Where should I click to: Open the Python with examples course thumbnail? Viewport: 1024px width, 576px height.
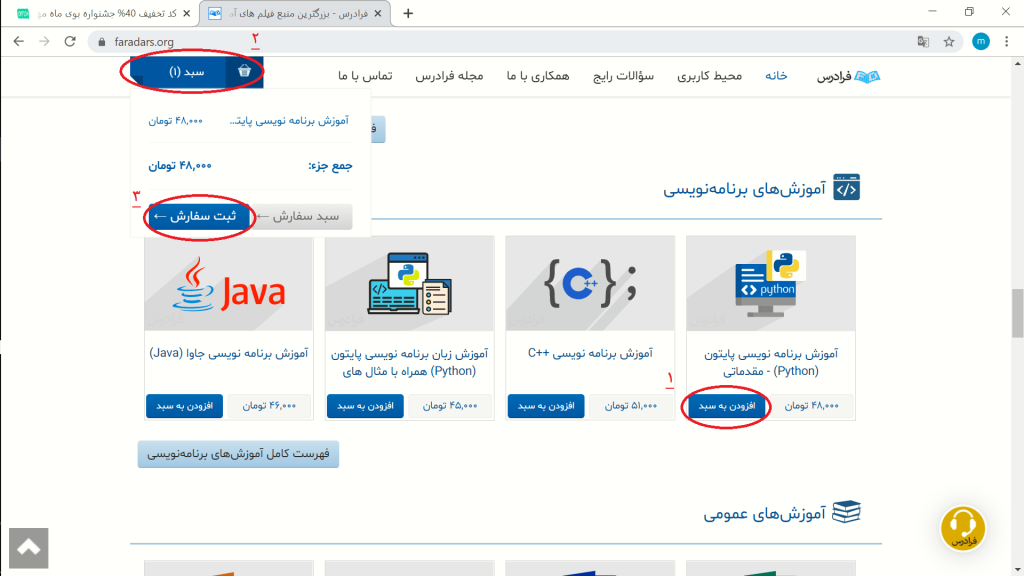409,284
